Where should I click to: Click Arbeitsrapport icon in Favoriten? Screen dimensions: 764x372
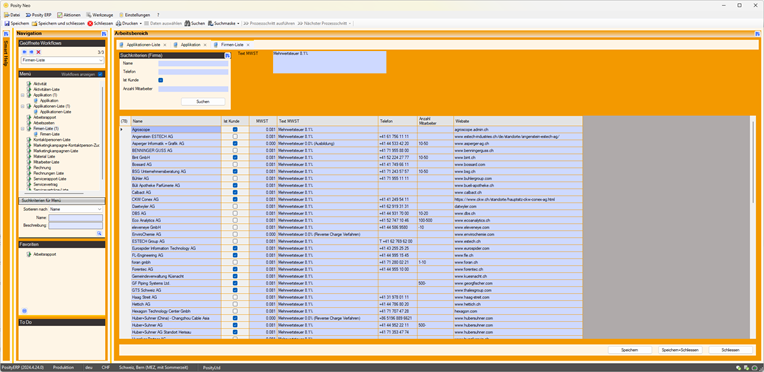(x=29, y=255)
